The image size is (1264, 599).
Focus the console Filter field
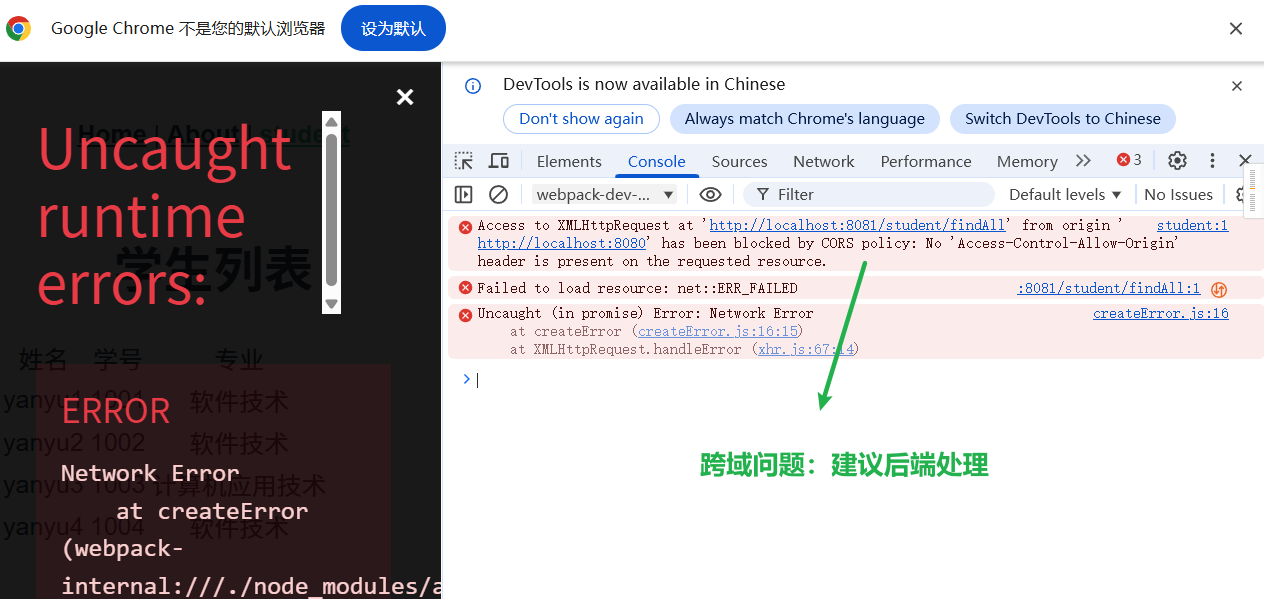[x=870, y=194]
